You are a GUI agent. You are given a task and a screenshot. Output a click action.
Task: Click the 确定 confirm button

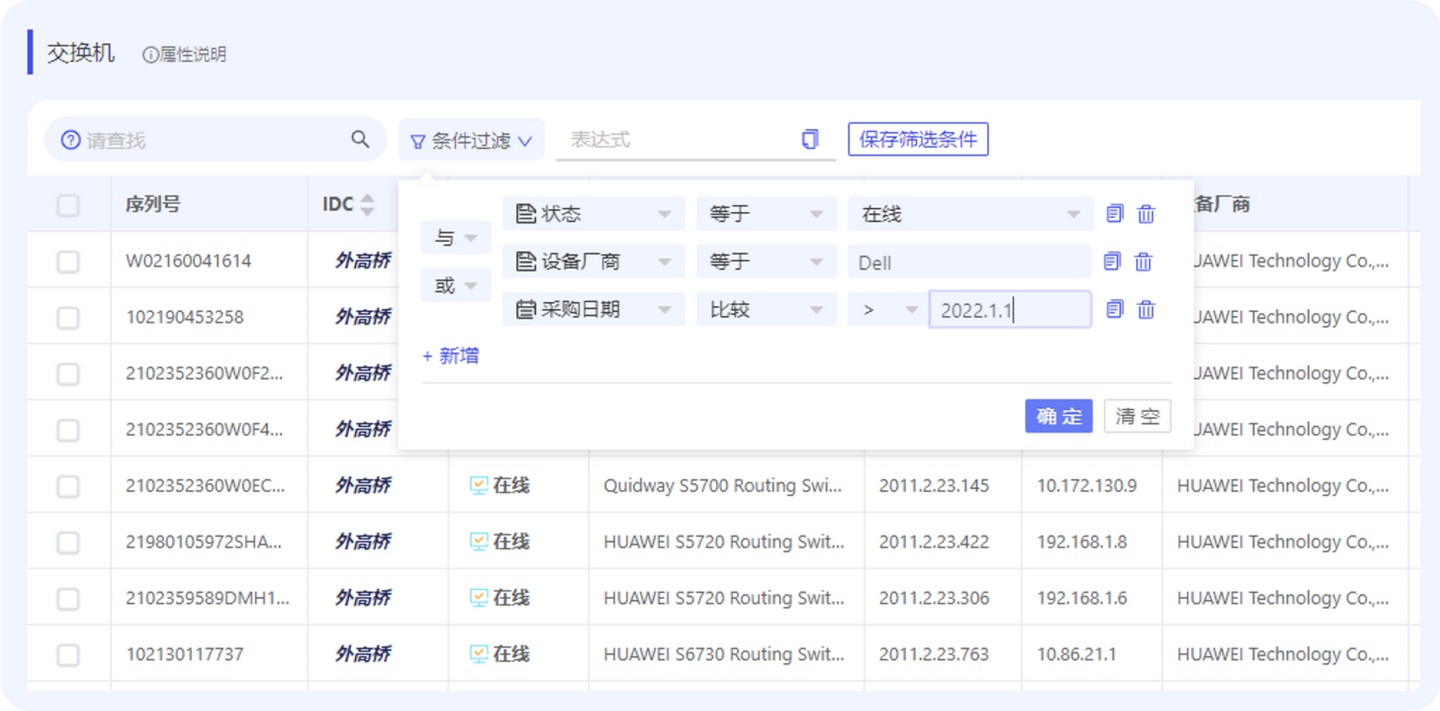[x=1058, y=416]
